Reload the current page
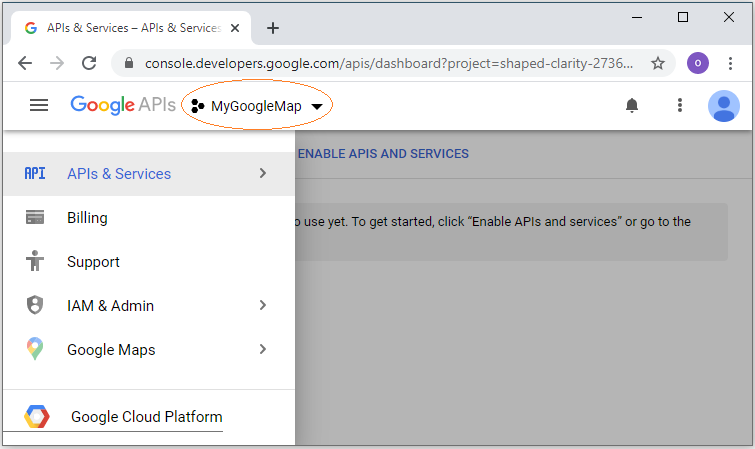Image resolution: width=755 pixels, height=449 pixels. (x=89, y=63)
